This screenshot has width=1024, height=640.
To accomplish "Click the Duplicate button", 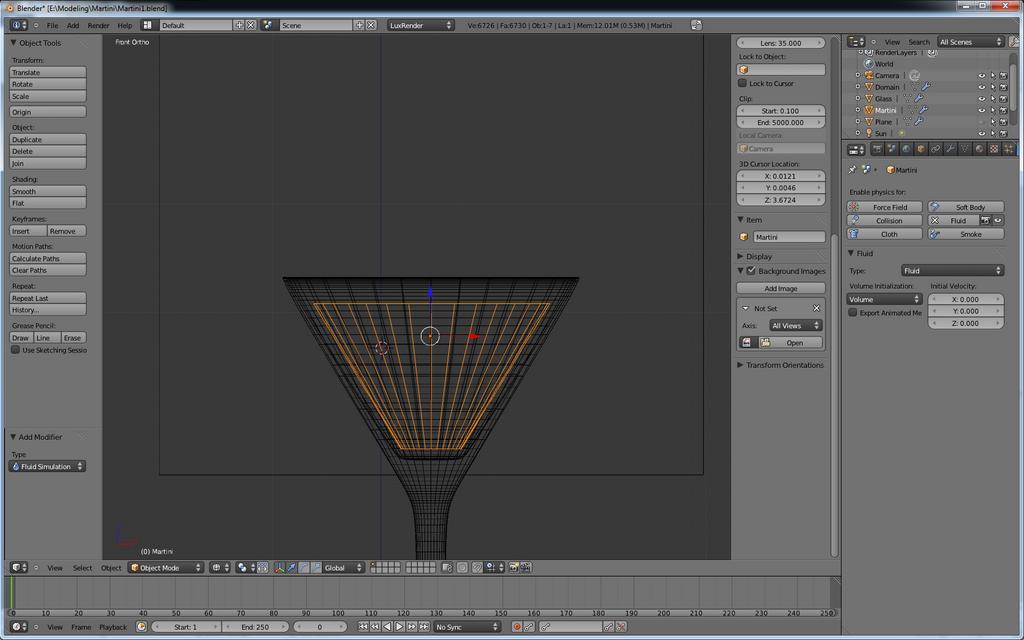I will (x=48, y=140).
